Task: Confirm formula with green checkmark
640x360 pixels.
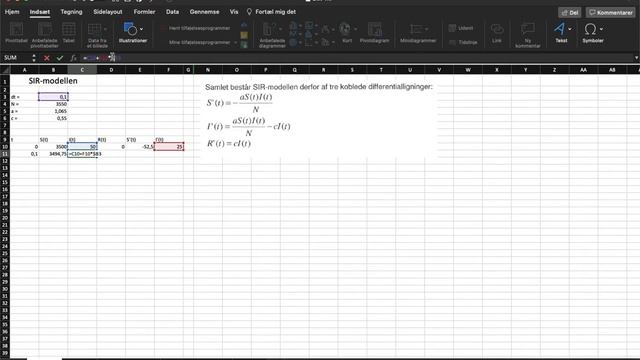Action: [60, 58]
